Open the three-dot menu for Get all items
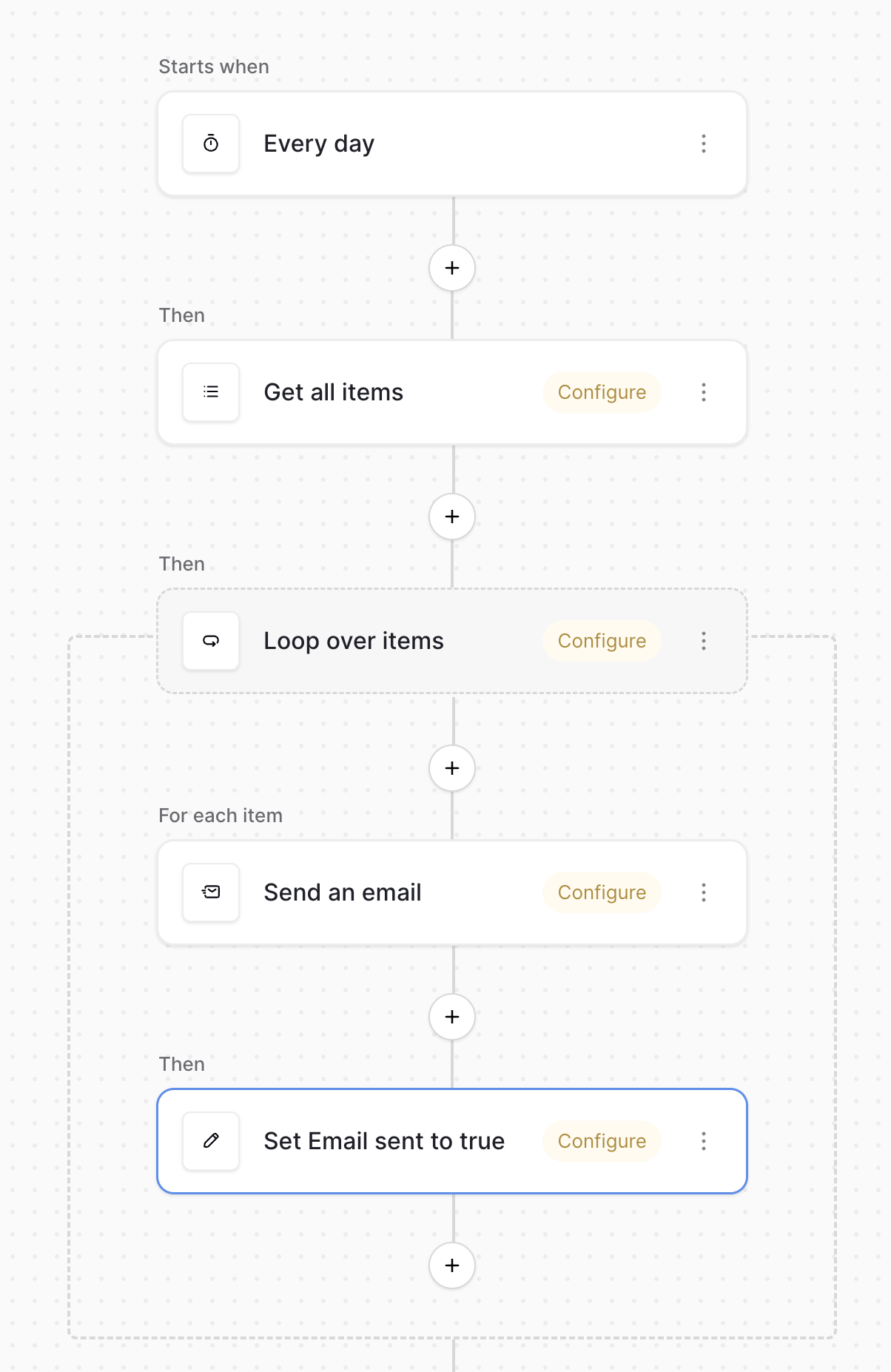Image resolution: width=891 pixels, height=1372 pixels. point(704,392)
